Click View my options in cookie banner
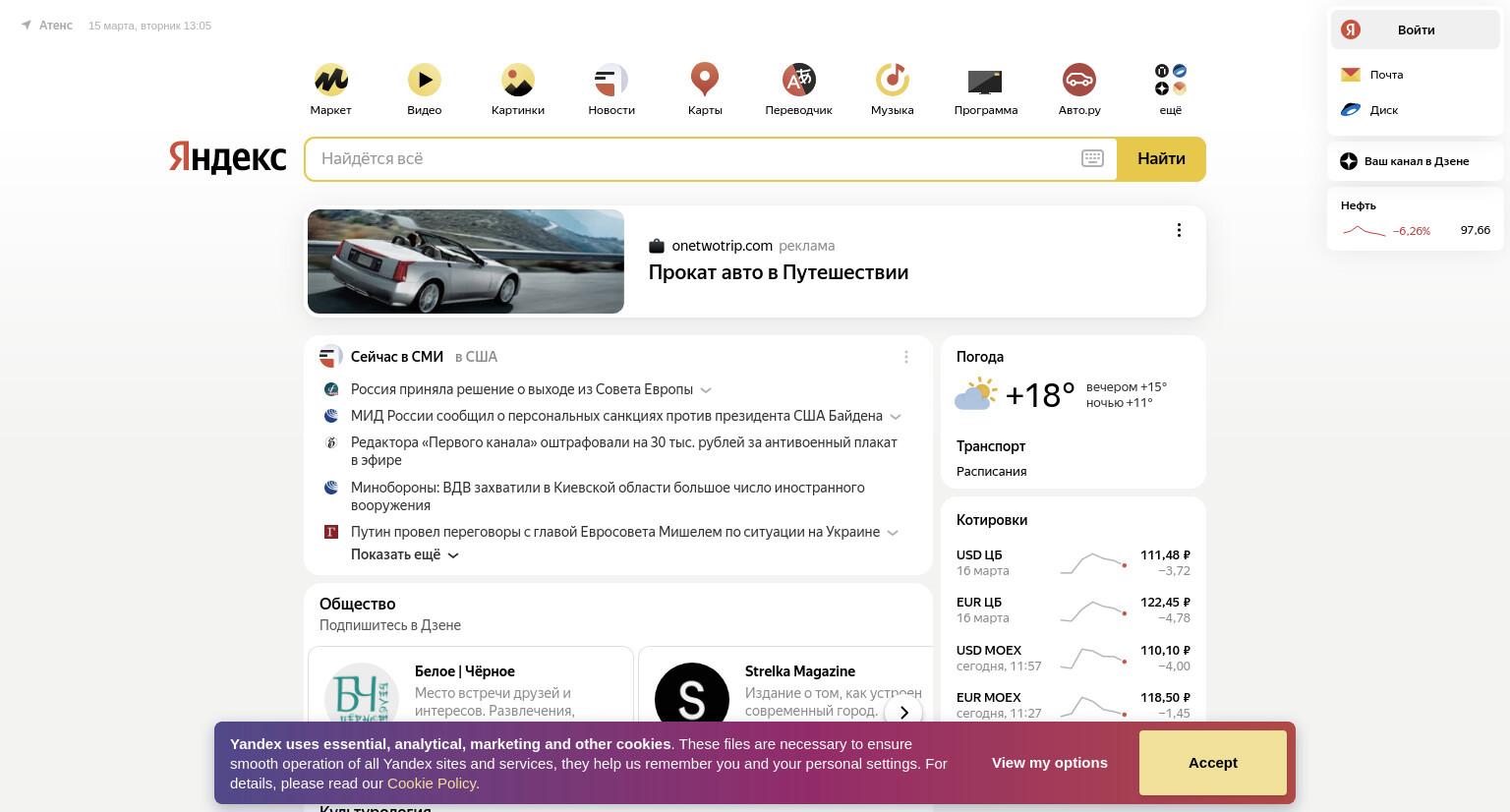Viewport: 1510px width, 812px height. pos(1049,763)
